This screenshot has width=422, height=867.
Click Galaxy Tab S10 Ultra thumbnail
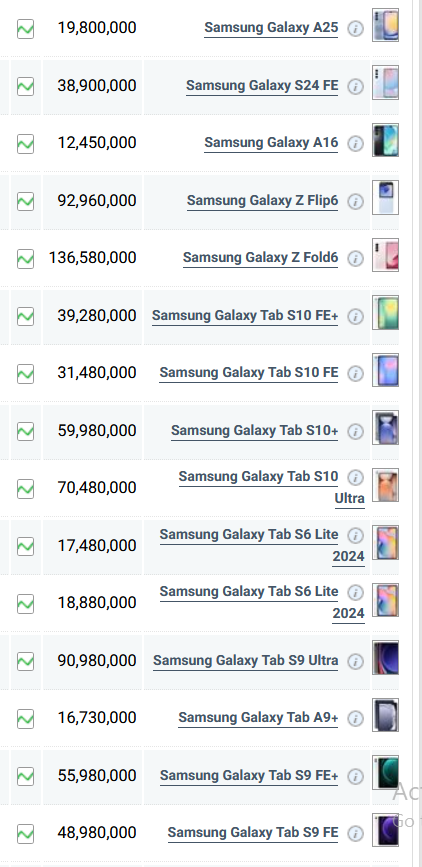click(385, 485)
